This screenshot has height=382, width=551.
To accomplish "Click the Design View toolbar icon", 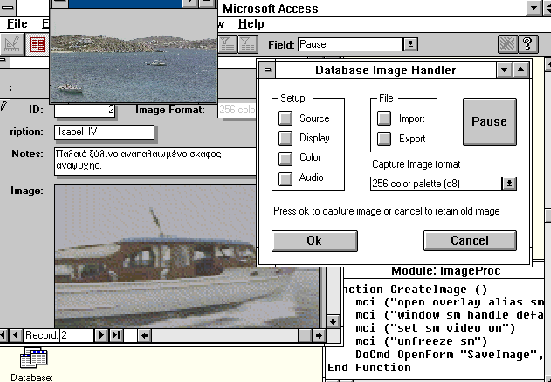I will coord(12,45).
